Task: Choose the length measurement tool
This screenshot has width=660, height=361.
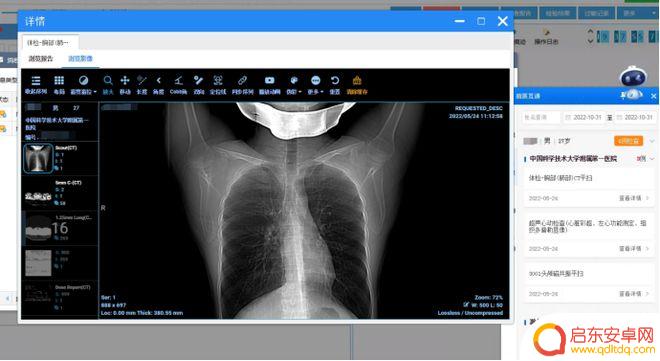Action: (x=142, y=84)
